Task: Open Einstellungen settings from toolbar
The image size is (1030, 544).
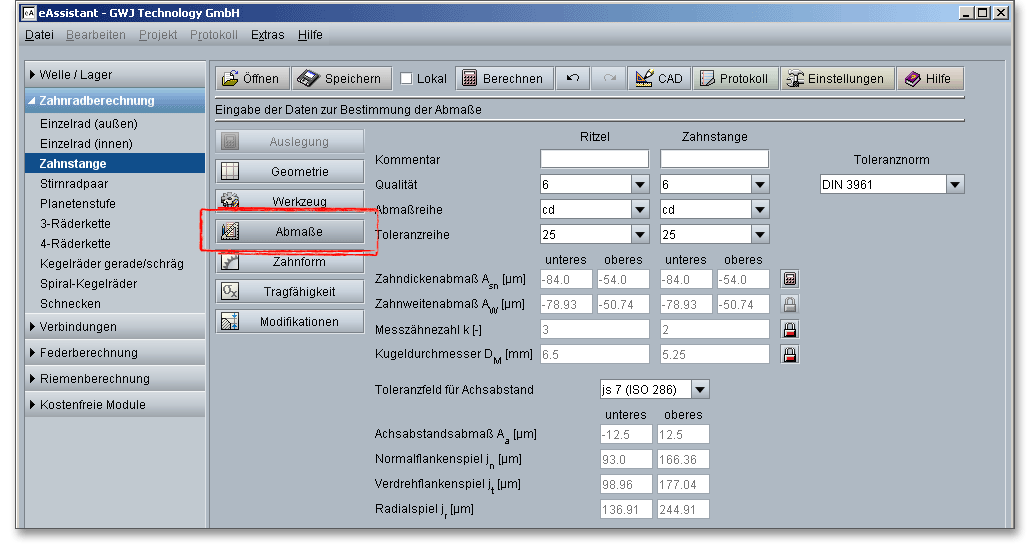Action: pyautogui.click(x=834, y=79)
